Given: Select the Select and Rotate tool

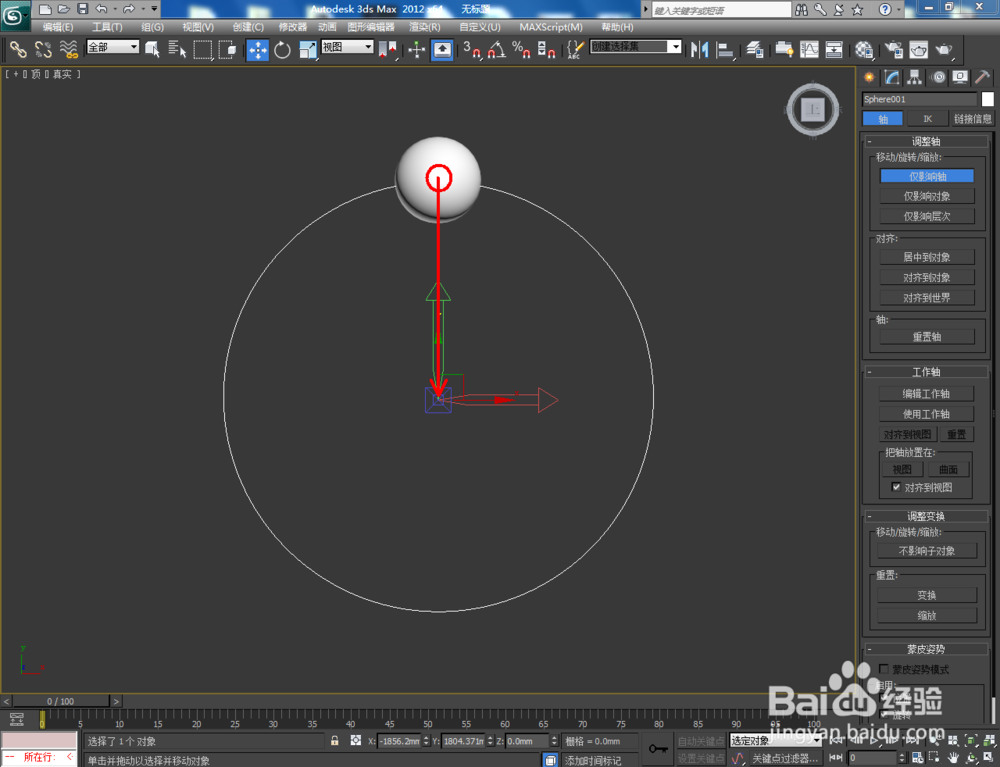Looking at the screenshot, I should 282,50.
